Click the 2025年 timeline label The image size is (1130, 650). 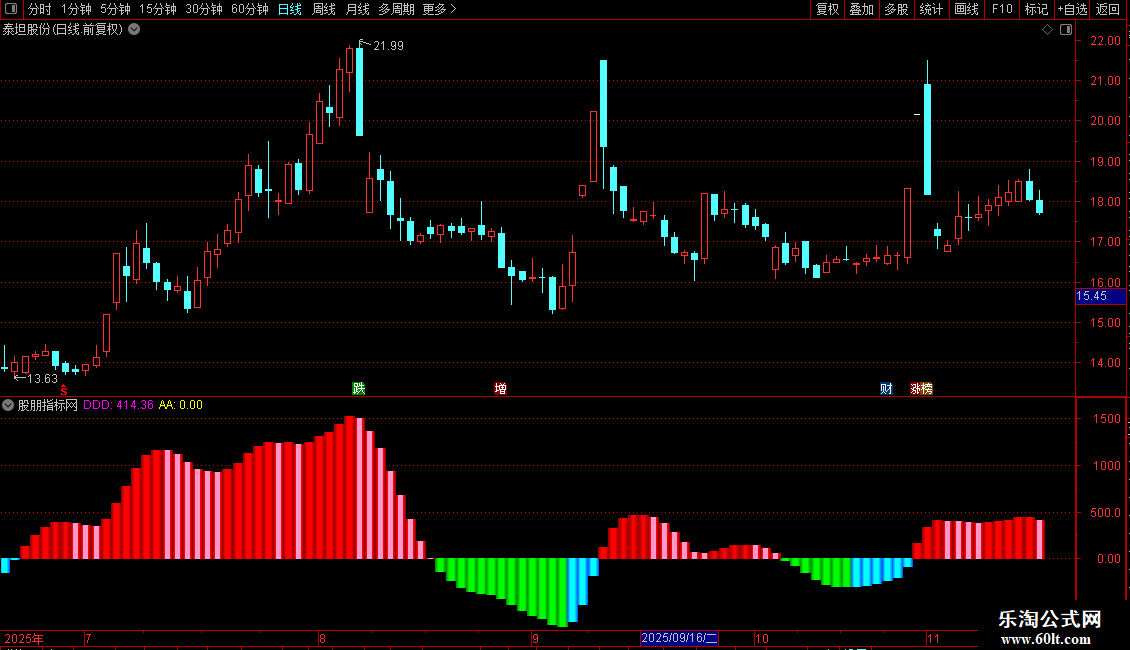tap(24, 638)
